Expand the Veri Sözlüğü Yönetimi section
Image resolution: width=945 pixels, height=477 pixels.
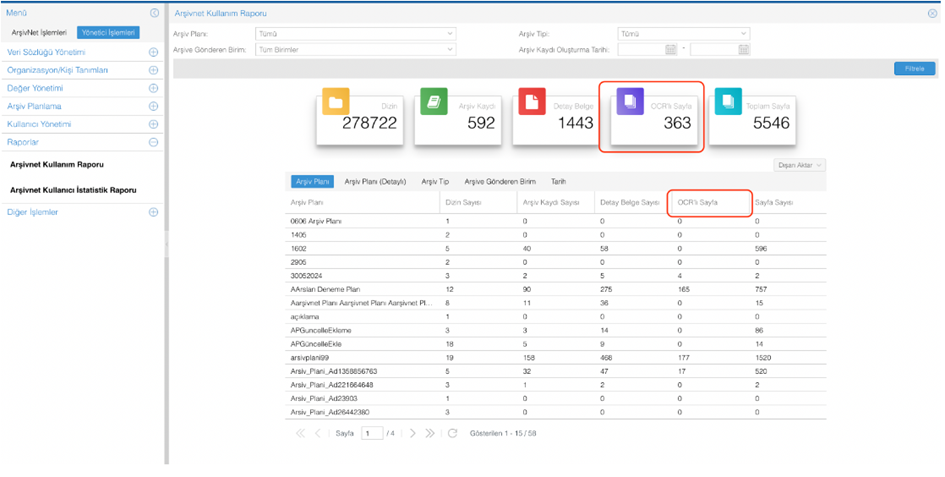153,52
